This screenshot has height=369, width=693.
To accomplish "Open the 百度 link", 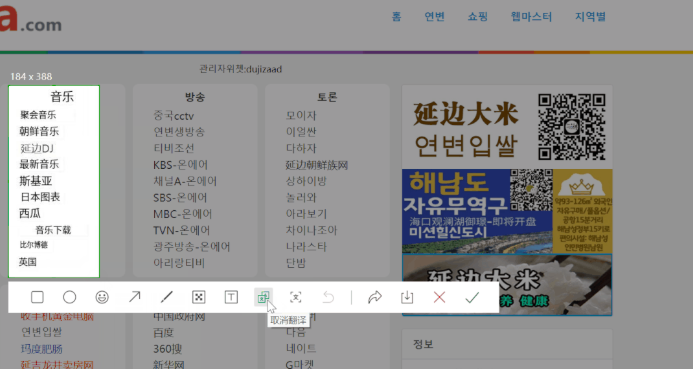I will click(164, 332).
